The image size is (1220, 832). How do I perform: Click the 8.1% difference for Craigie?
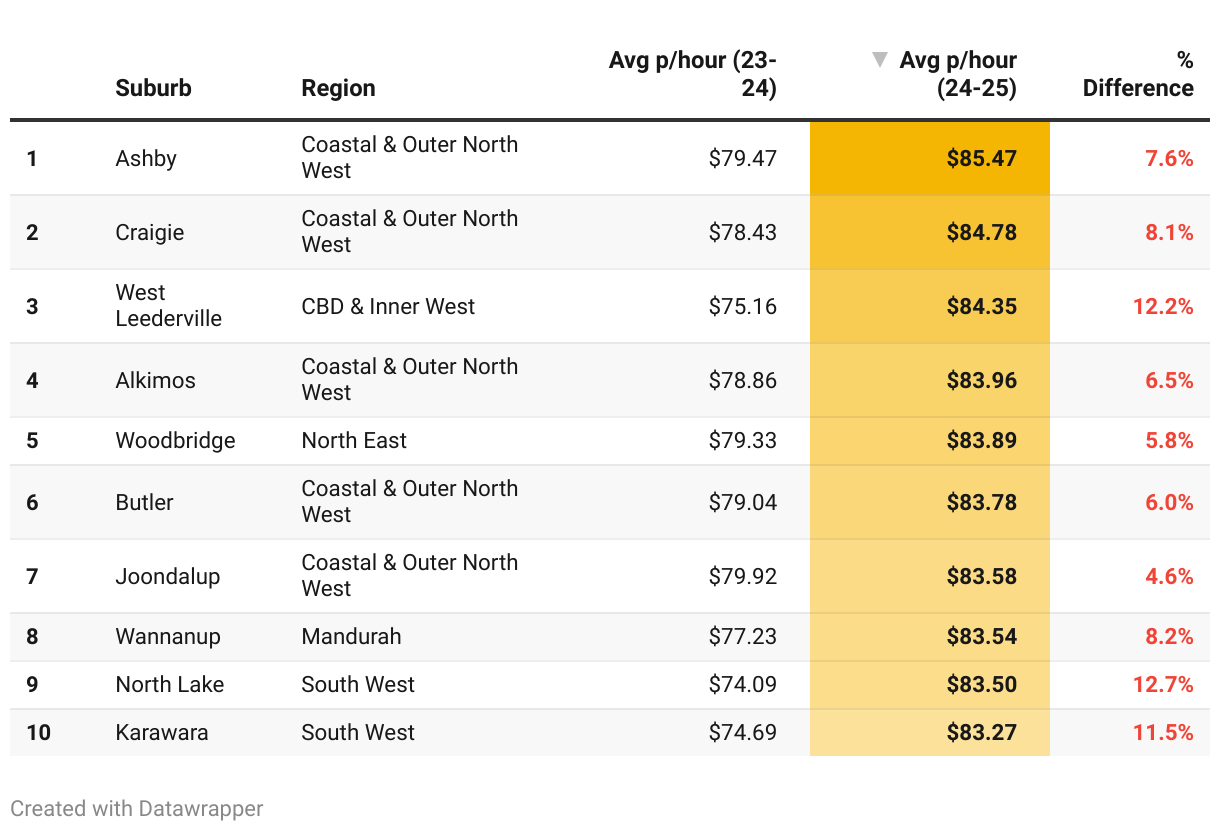[1169, 232]
